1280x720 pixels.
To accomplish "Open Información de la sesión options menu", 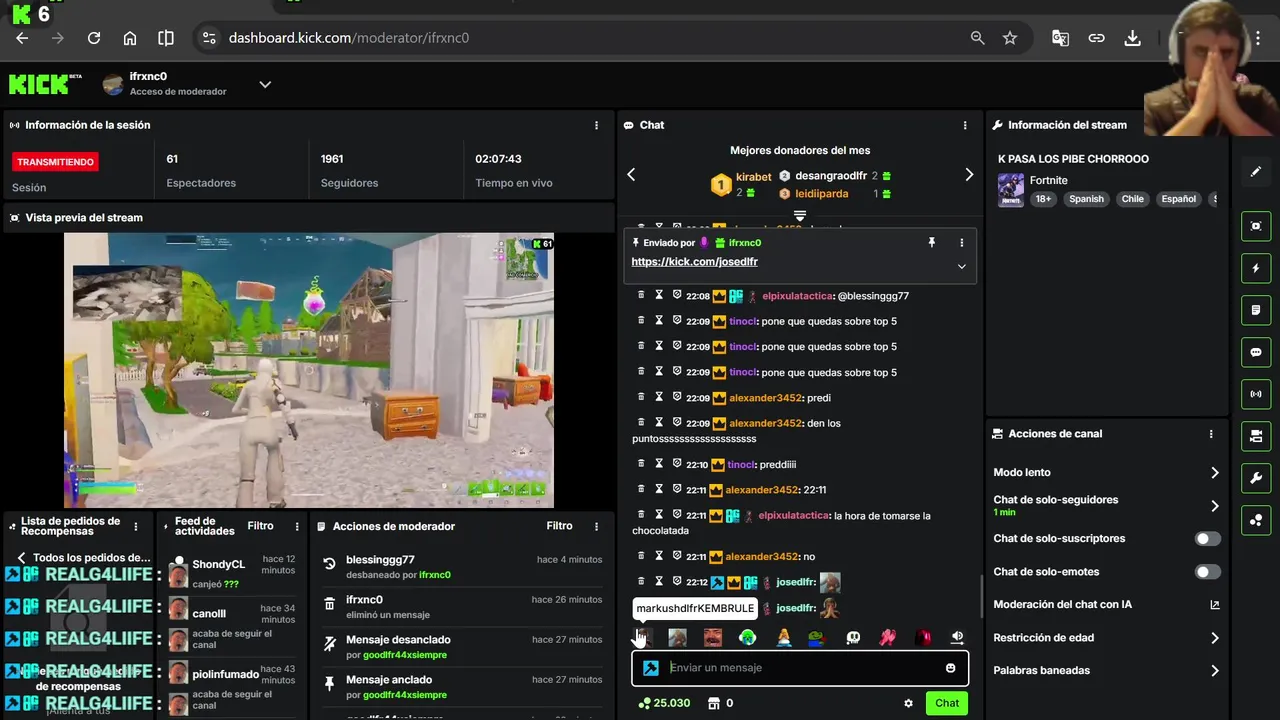I will point(596,126).
